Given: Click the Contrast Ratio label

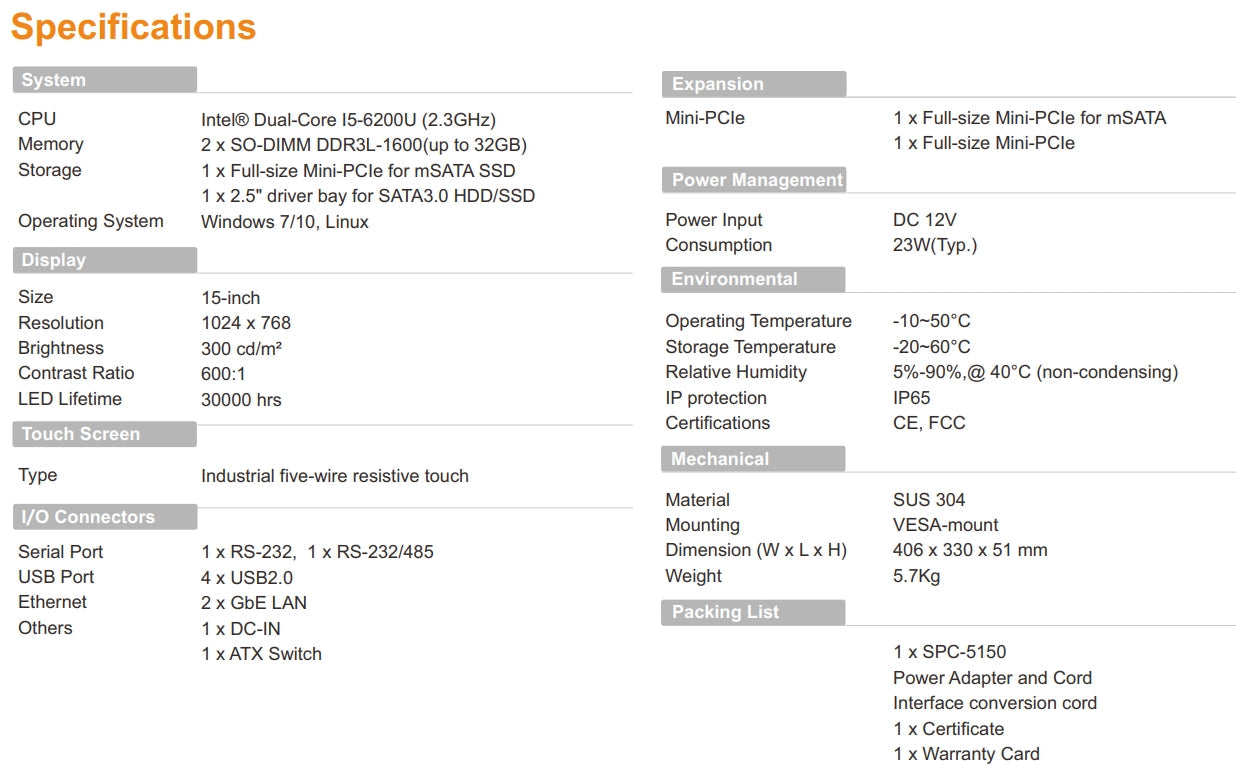Looking at the screenshot, I should 76,373.
